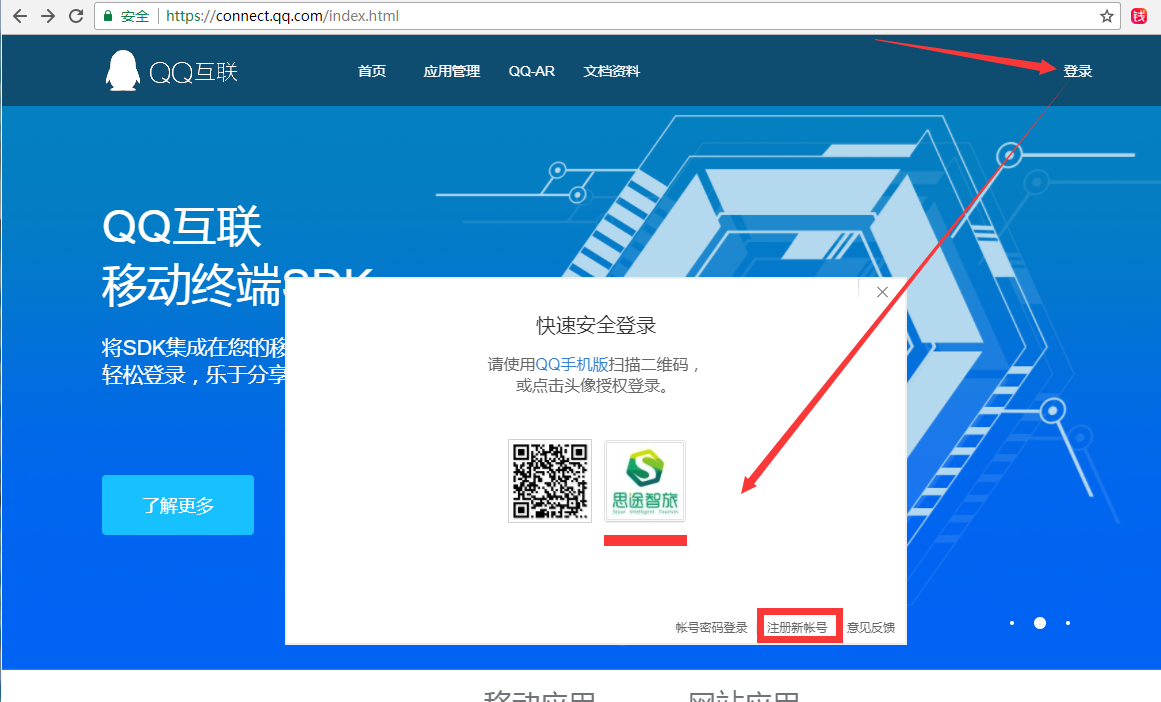Click the browser forward arrow
1161x702 pixels.
pyautogui.click(x=47, y=16)
